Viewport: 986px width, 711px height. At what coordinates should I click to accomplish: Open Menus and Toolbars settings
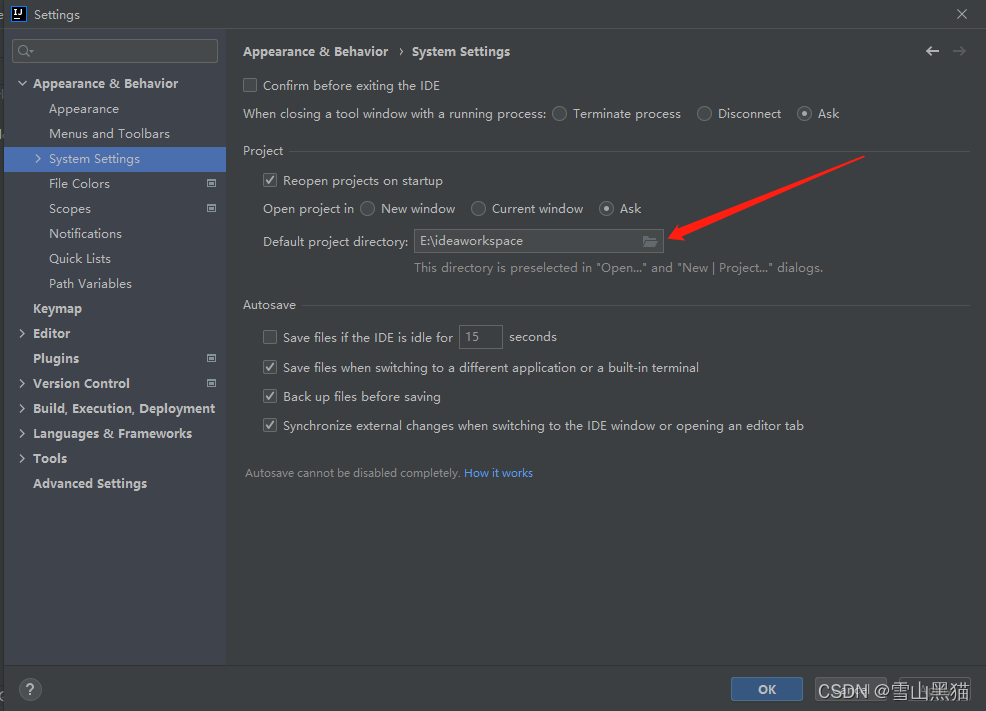point(109,133)
